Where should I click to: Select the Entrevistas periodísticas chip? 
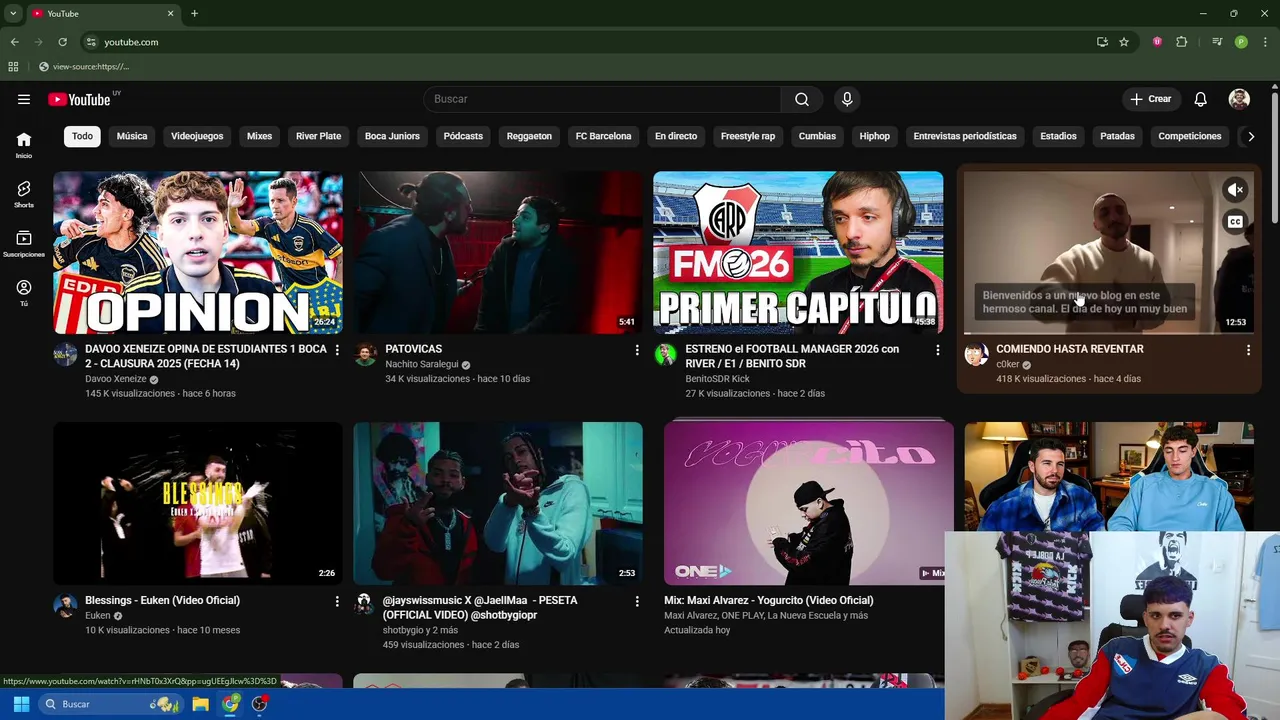pos(965,136)
